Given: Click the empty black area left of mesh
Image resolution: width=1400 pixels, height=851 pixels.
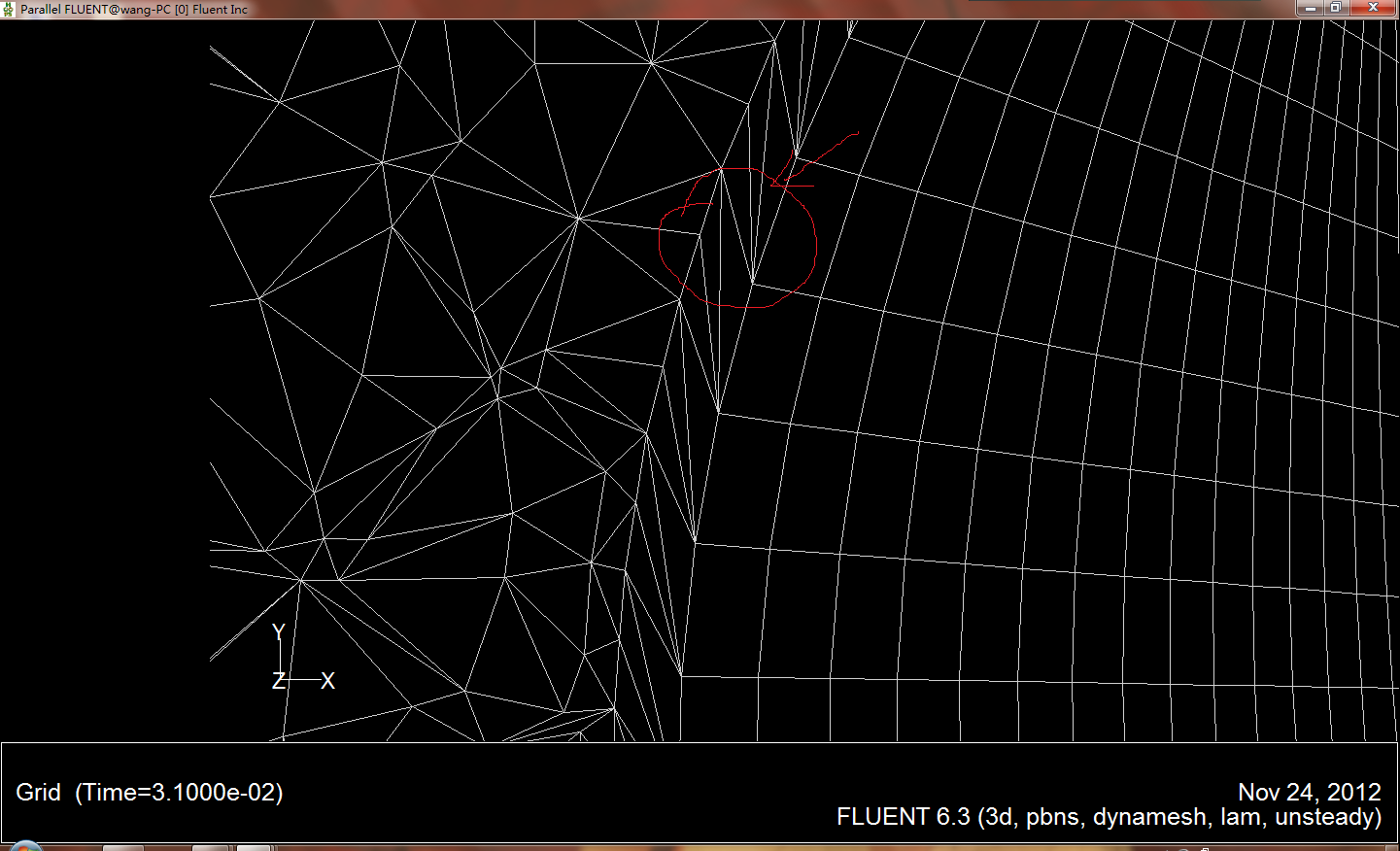Looking at the screenshot, I should pyautogui.click(x=97, y=389).
